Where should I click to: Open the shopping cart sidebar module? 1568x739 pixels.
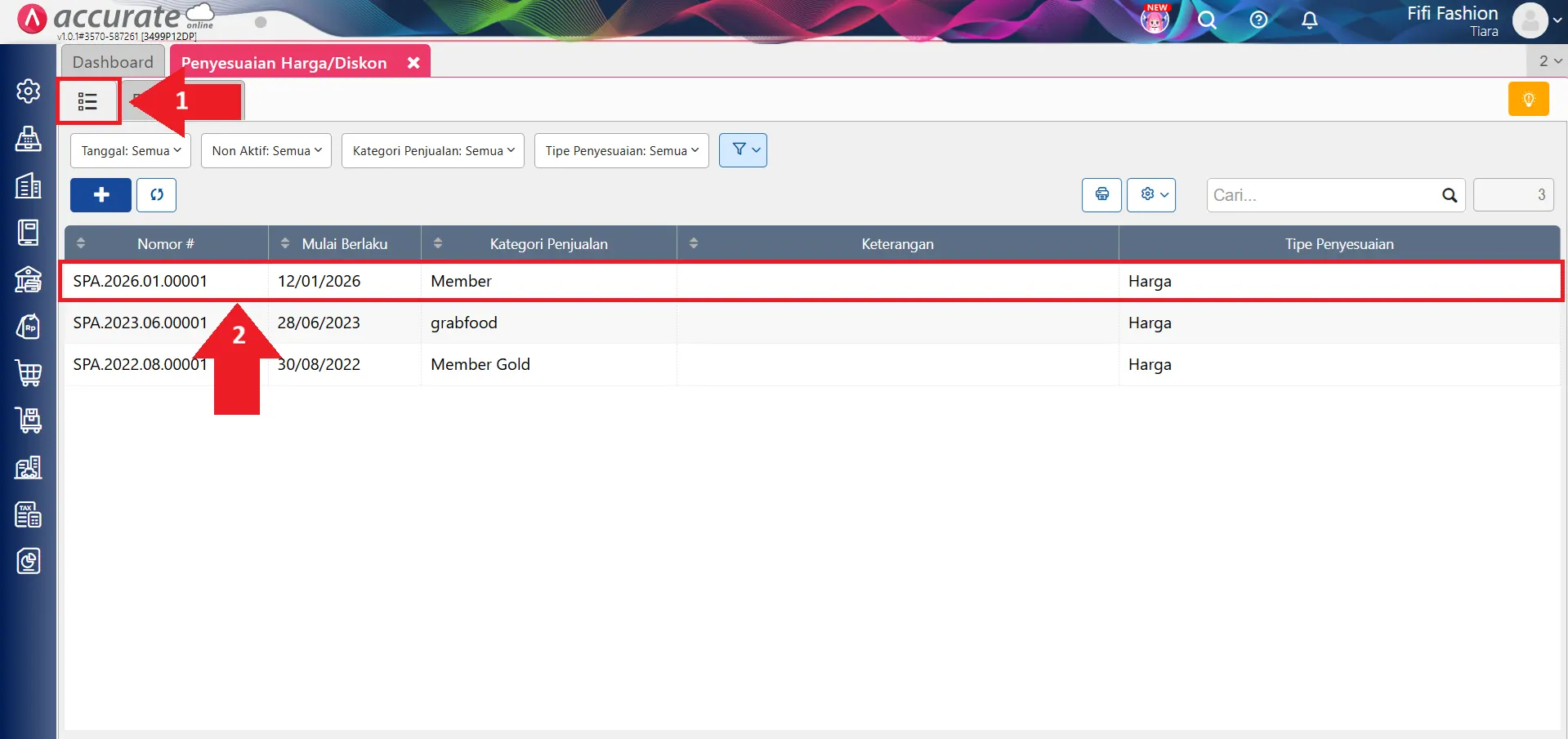29,373
